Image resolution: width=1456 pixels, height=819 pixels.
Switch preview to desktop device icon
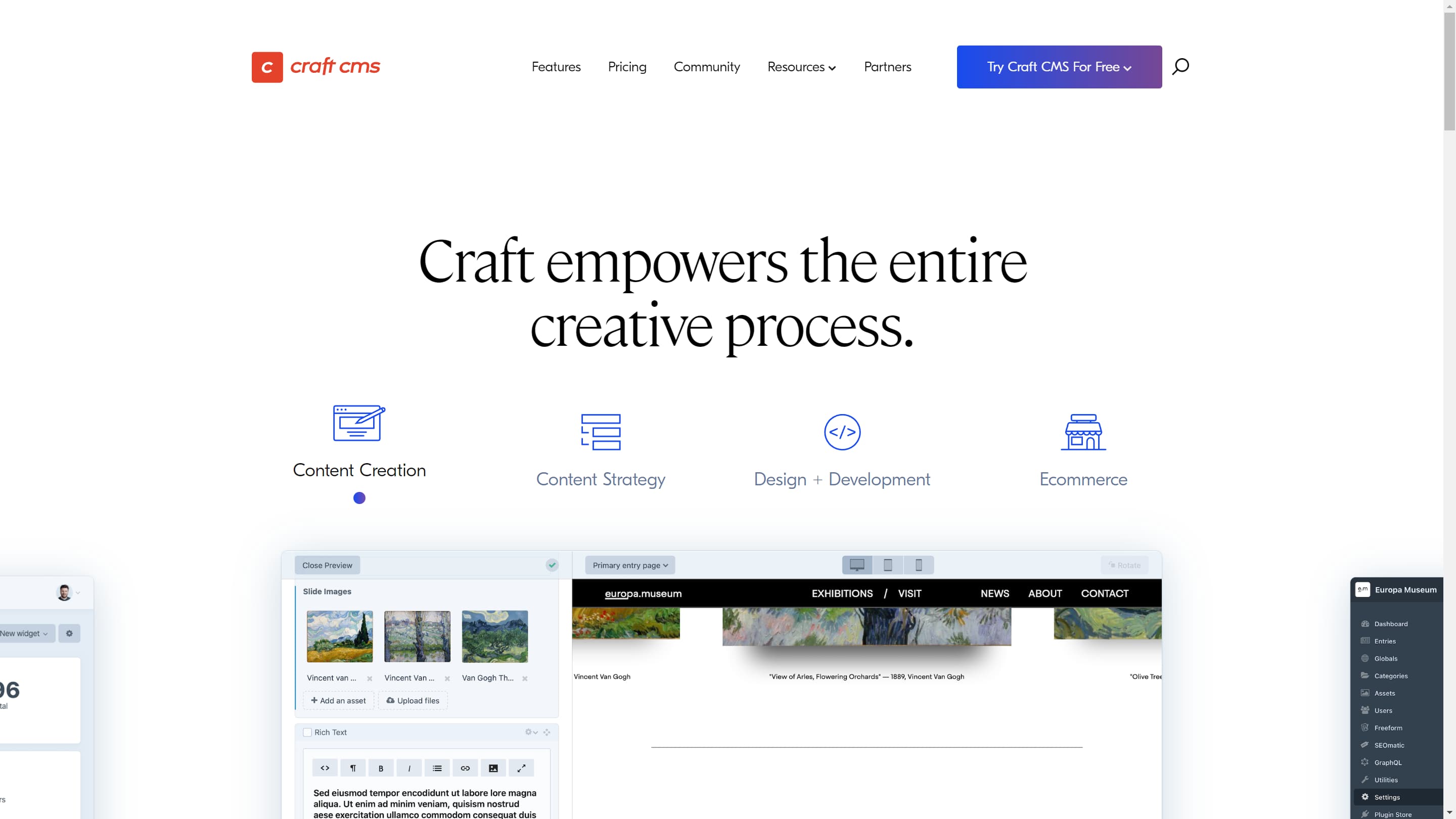click(x=857, y=565)
